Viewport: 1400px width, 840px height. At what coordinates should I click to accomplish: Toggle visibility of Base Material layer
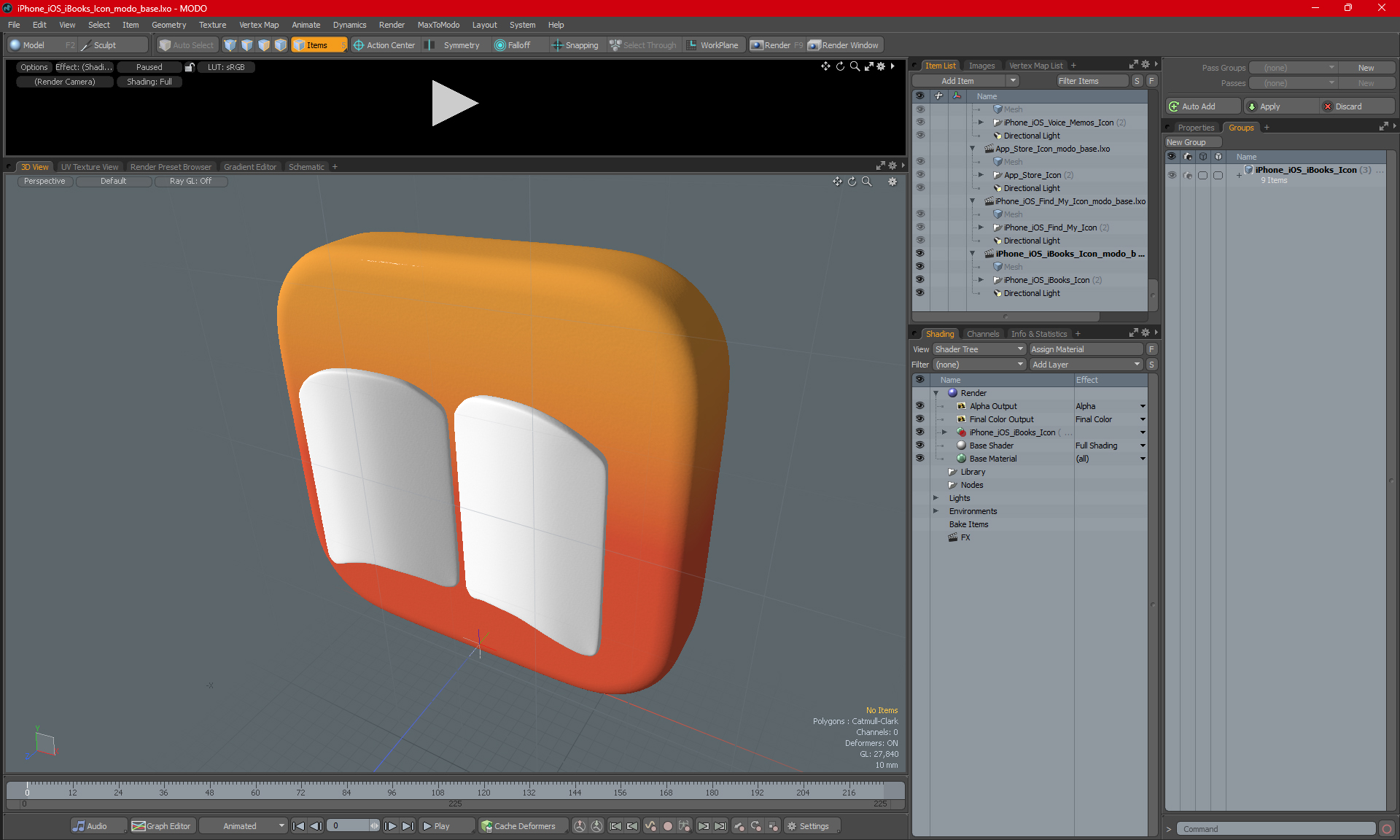919,459
